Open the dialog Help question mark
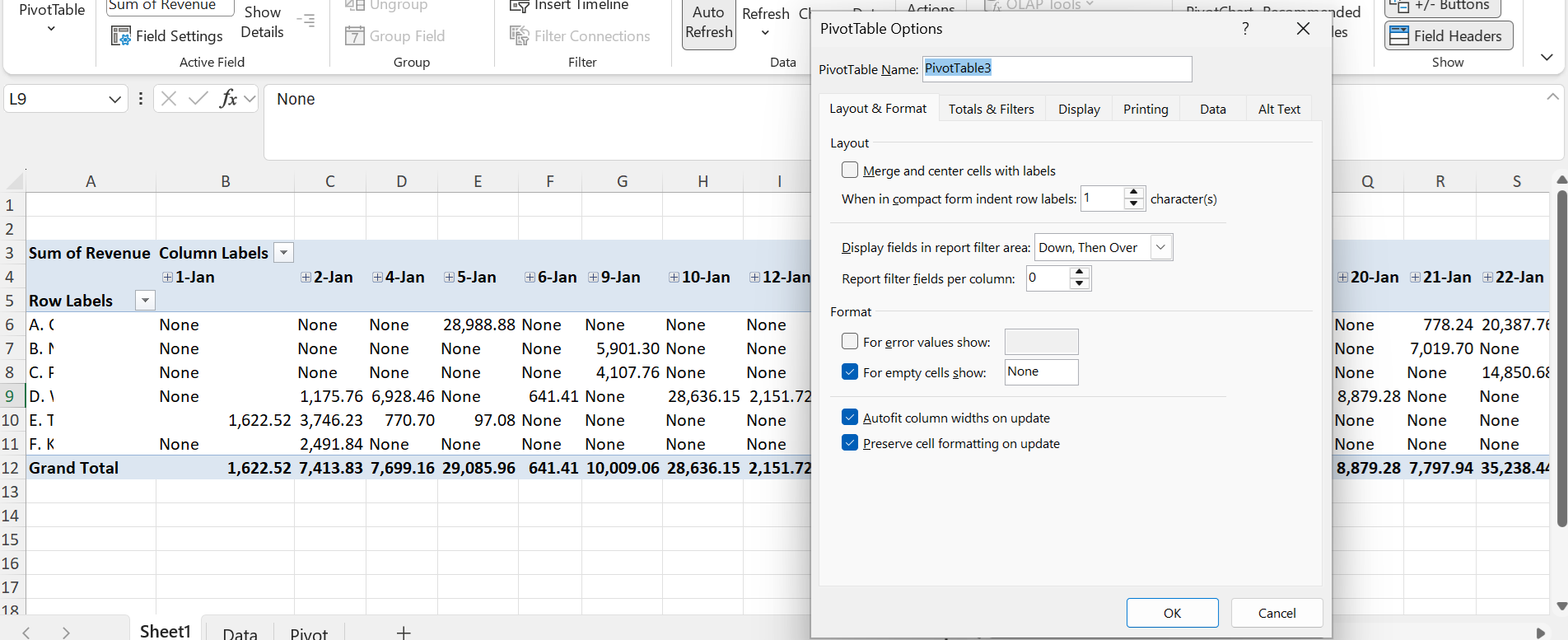The height and width of the screenshot is (640, 1568). [1245, 28]
